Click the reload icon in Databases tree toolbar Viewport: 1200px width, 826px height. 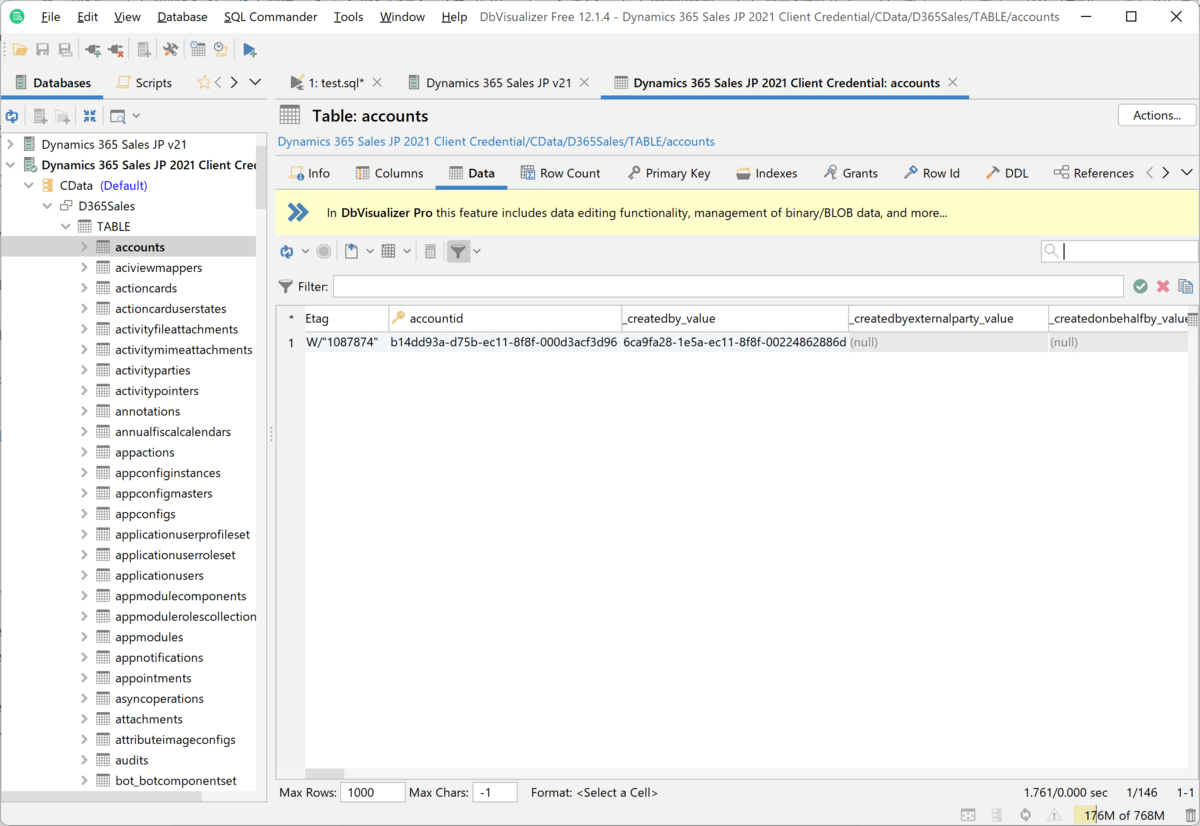click(x=12, y=116)
